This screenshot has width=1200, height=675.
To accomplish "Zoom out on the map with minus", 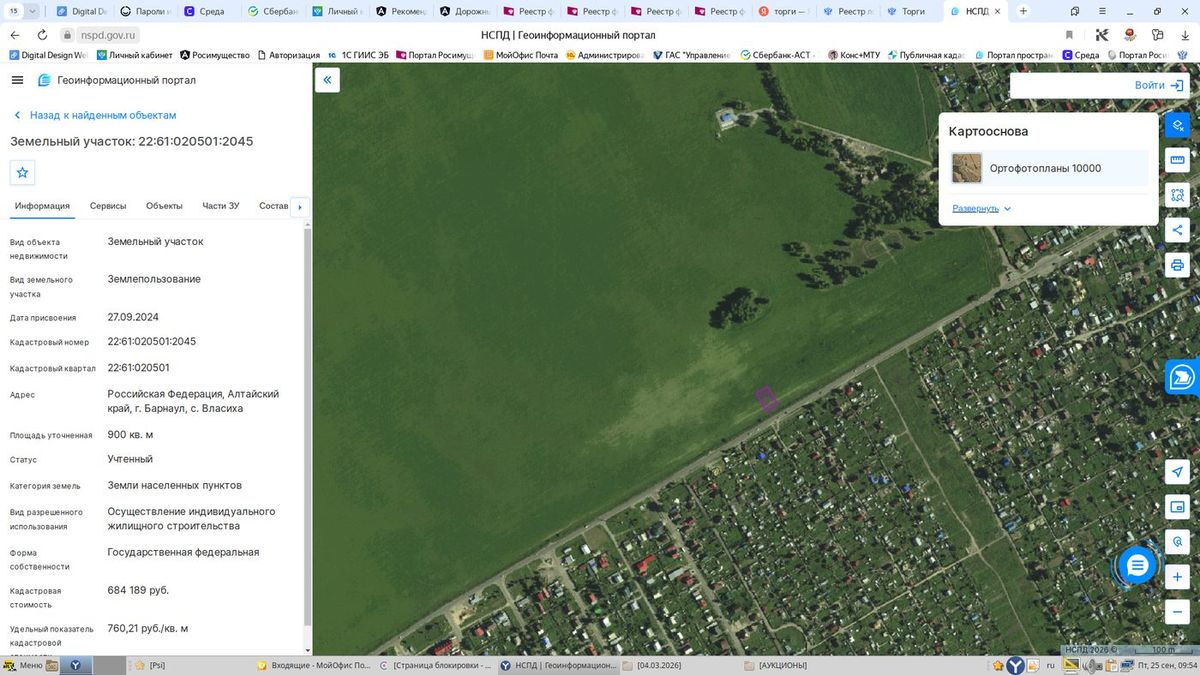I will click(x=1177, y=612).
